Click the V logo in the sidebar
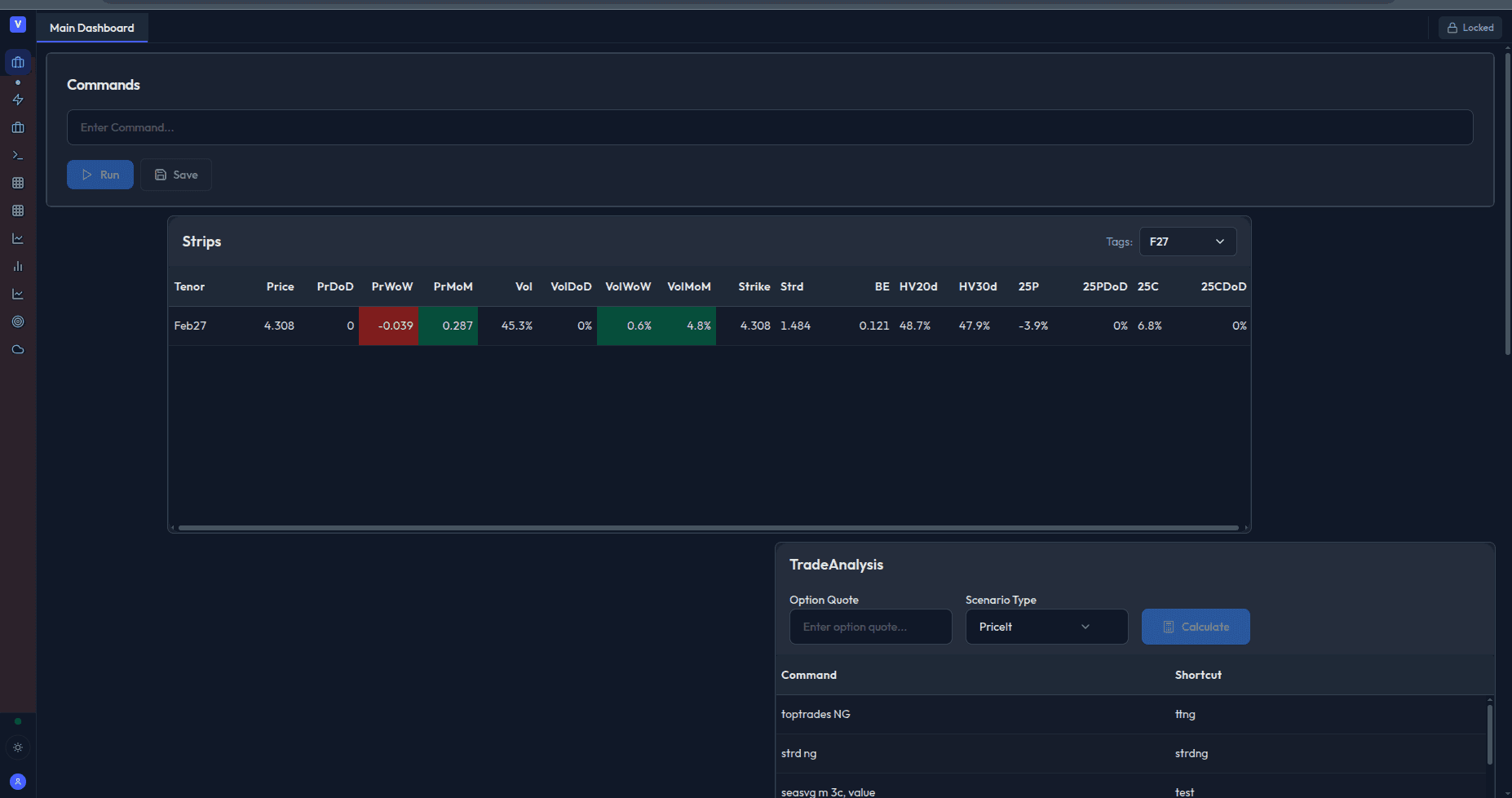The height and width of the screenshot is (798, 1512). 18,24
